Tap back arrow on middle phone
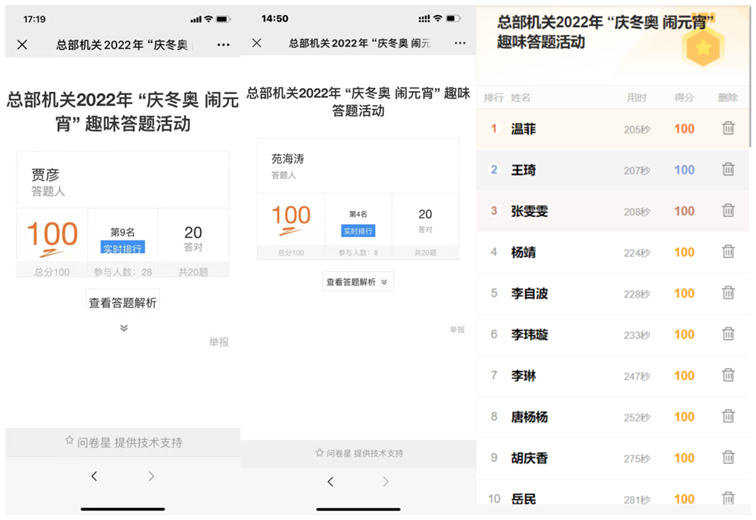Screen dimensions: 756x520 pyautogui.click(x=331, y=482)
